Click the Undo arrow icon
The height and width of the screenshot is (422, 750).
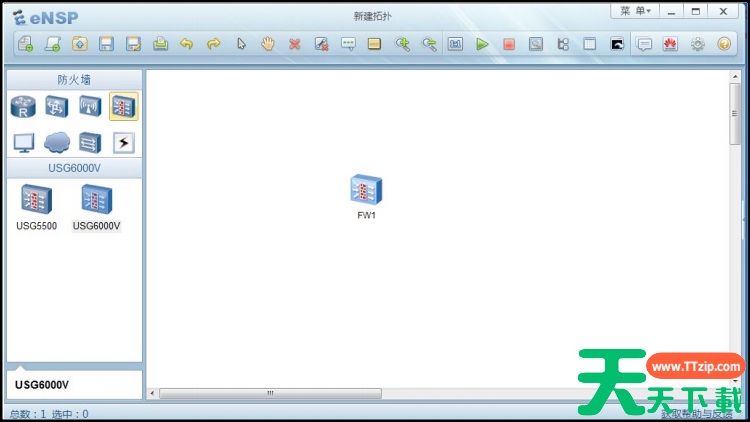[x=186, y=44]
